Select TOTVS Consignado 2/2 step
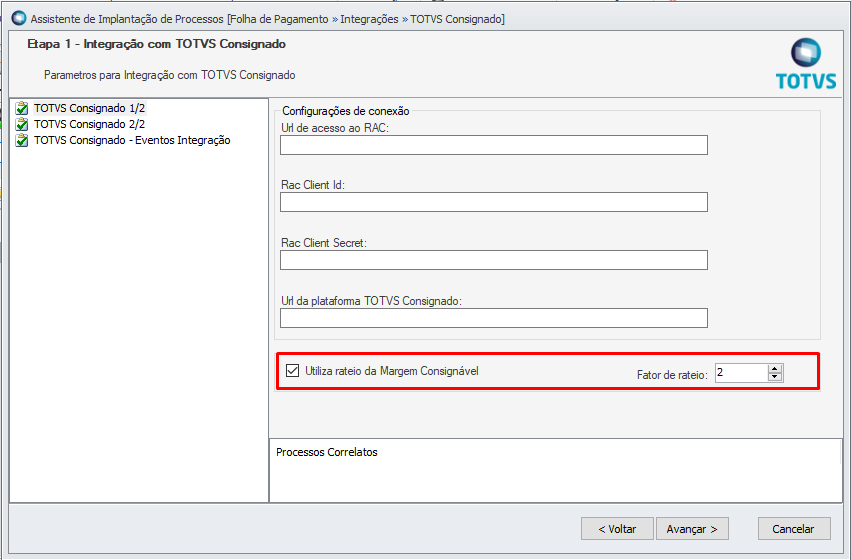 pyautogui.click(x=90, y=124)
